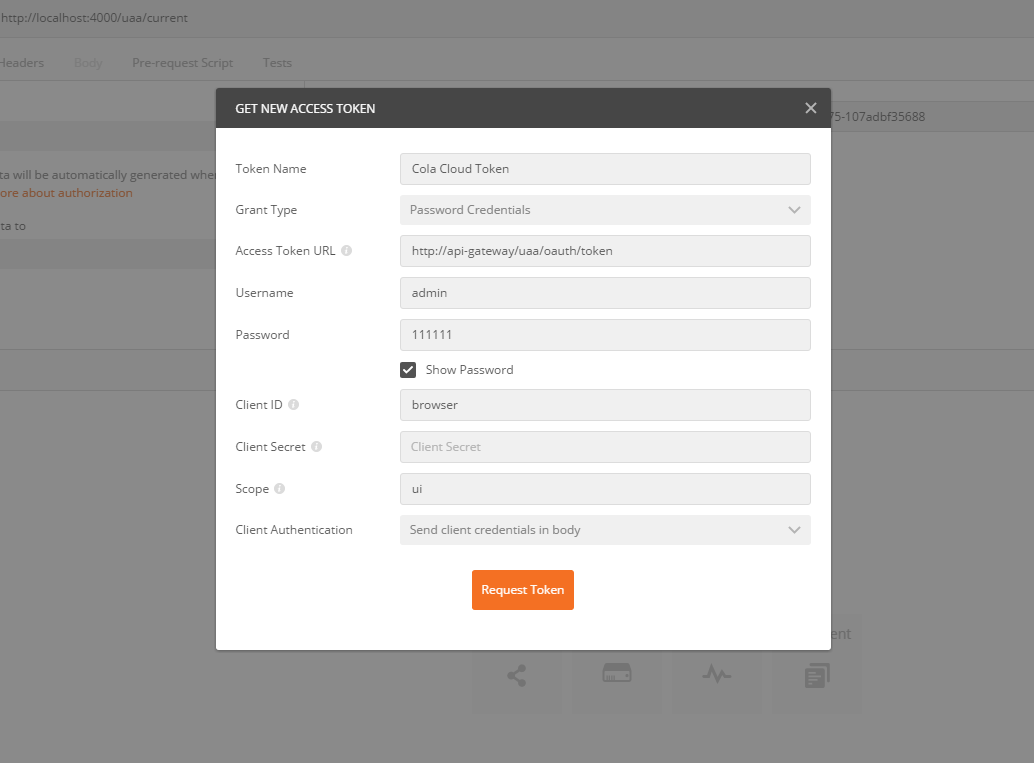The width and height of the screenshot is (1034, 763).
Task: Open the Client Authentication dropdown
Action: coord(605,530)
